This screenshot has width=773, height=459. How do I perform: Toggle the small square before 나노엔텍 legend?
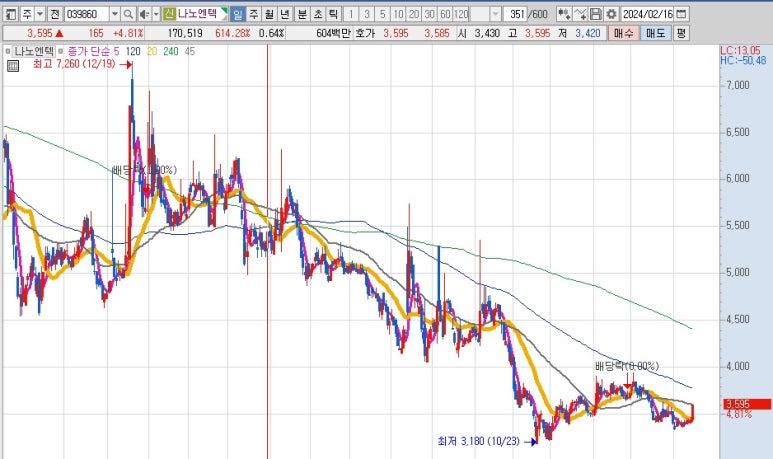8,51
